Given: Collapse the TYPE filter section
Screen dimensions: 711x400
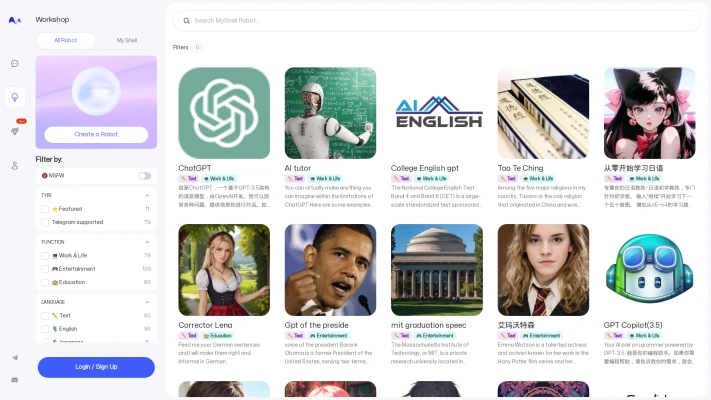Looking at the screenshot, I should [147, 195].
